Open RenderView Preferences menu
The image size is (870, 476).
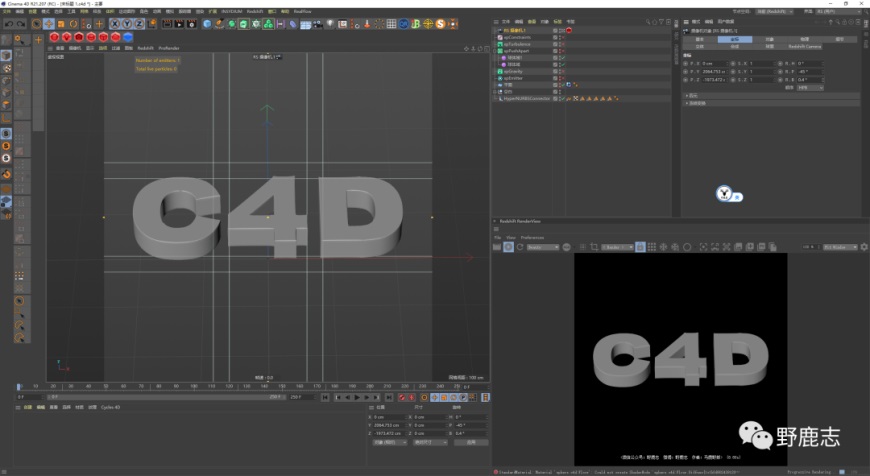(x=532, y=237)
